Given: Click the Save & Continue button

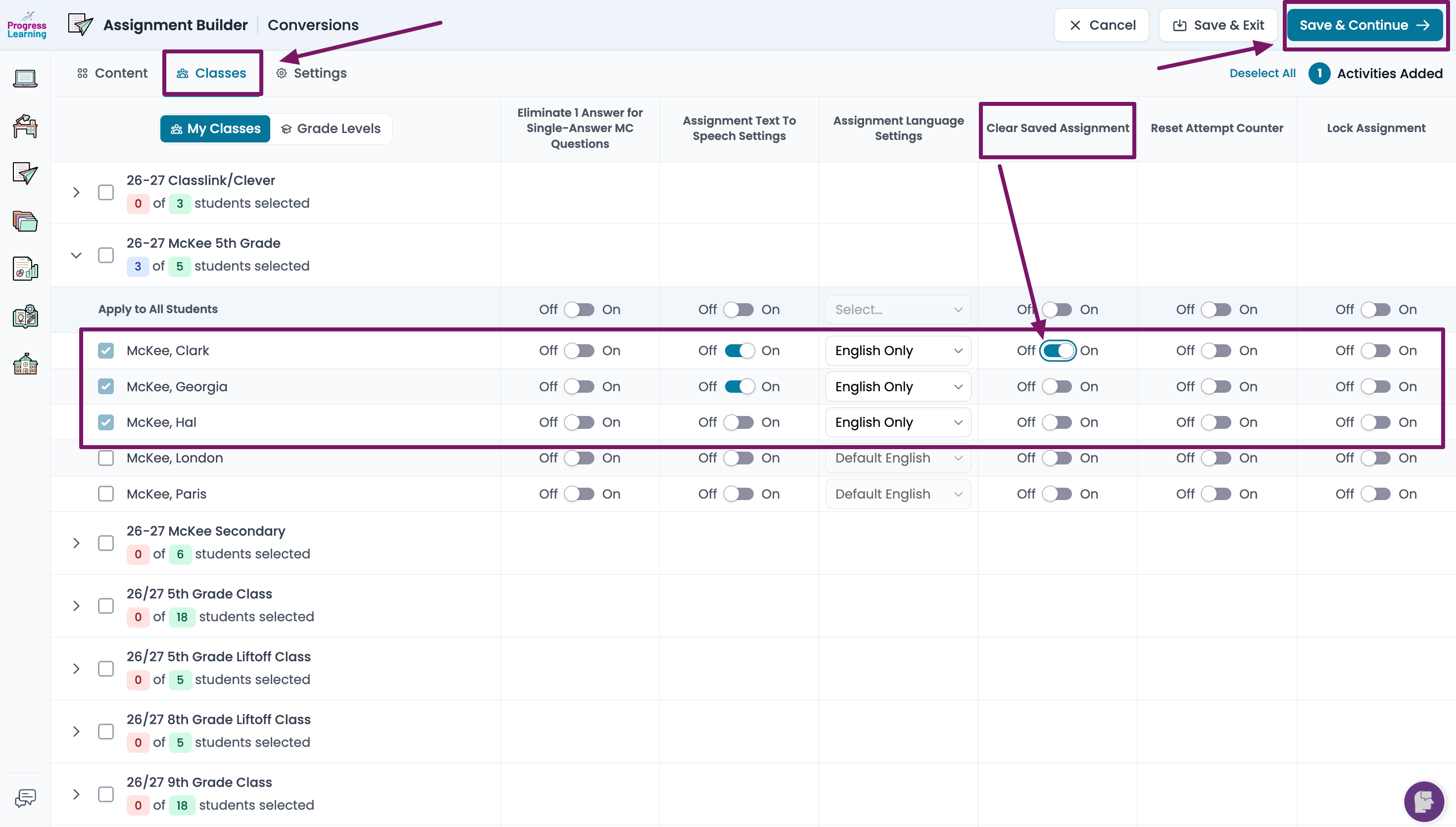Looking at the screenshot, I should (1364, 25).
